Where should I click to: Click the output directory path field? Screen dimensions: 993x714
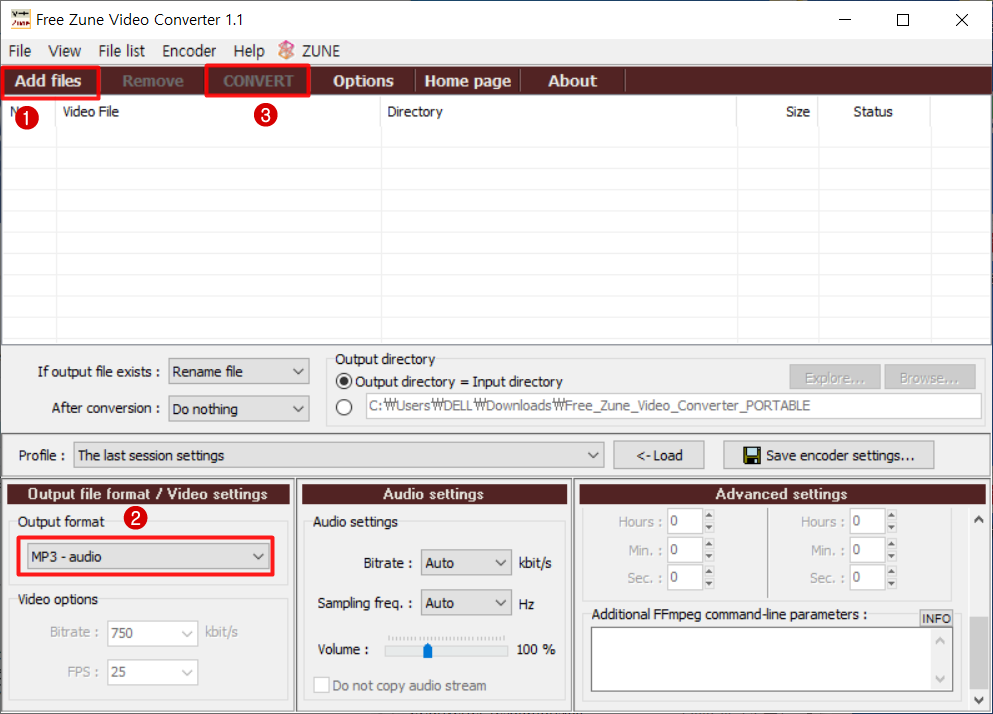point(674,406)
